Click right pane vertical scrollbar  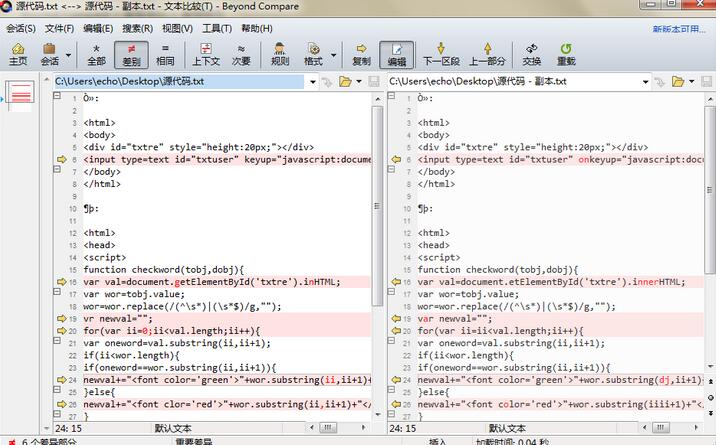click(710, 189)
